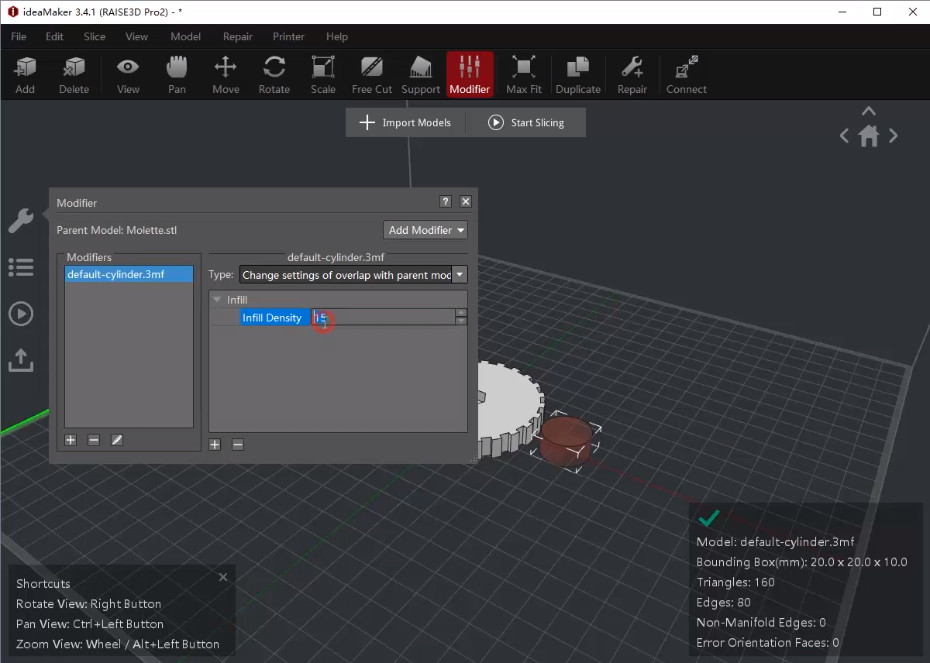Select default-cylinder.3mf in the Modifiers list
This screenshot has width=930, height=663.
coord(129,274)
